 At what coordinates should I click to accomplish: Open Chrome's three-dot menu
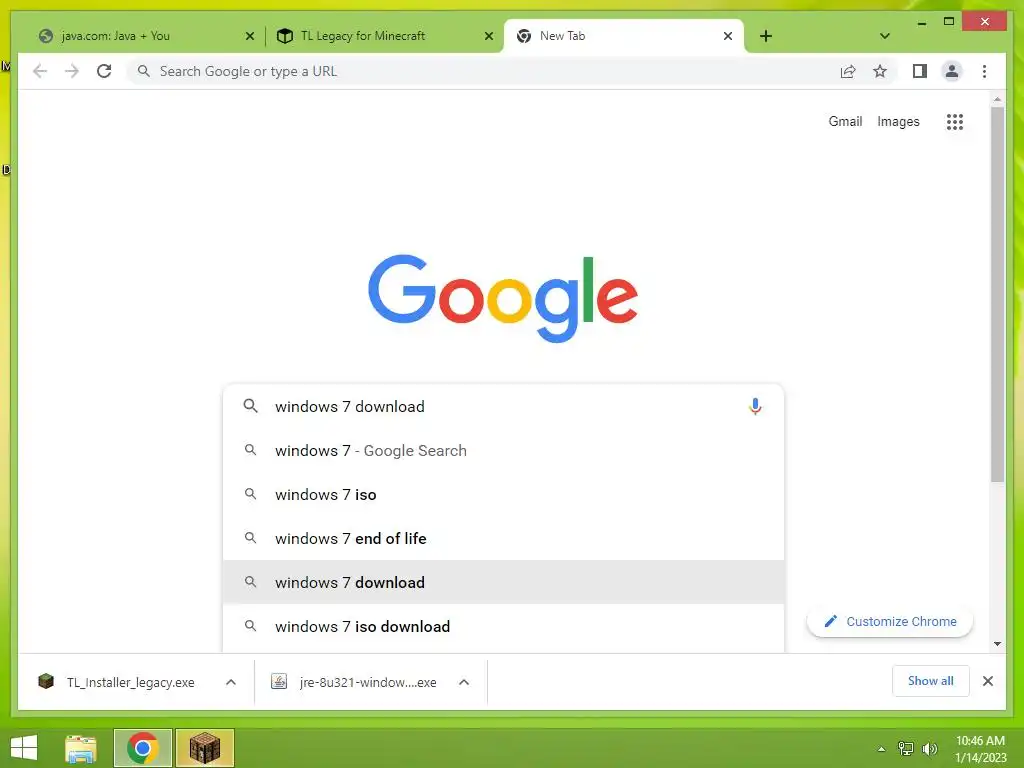coord(984,71)
